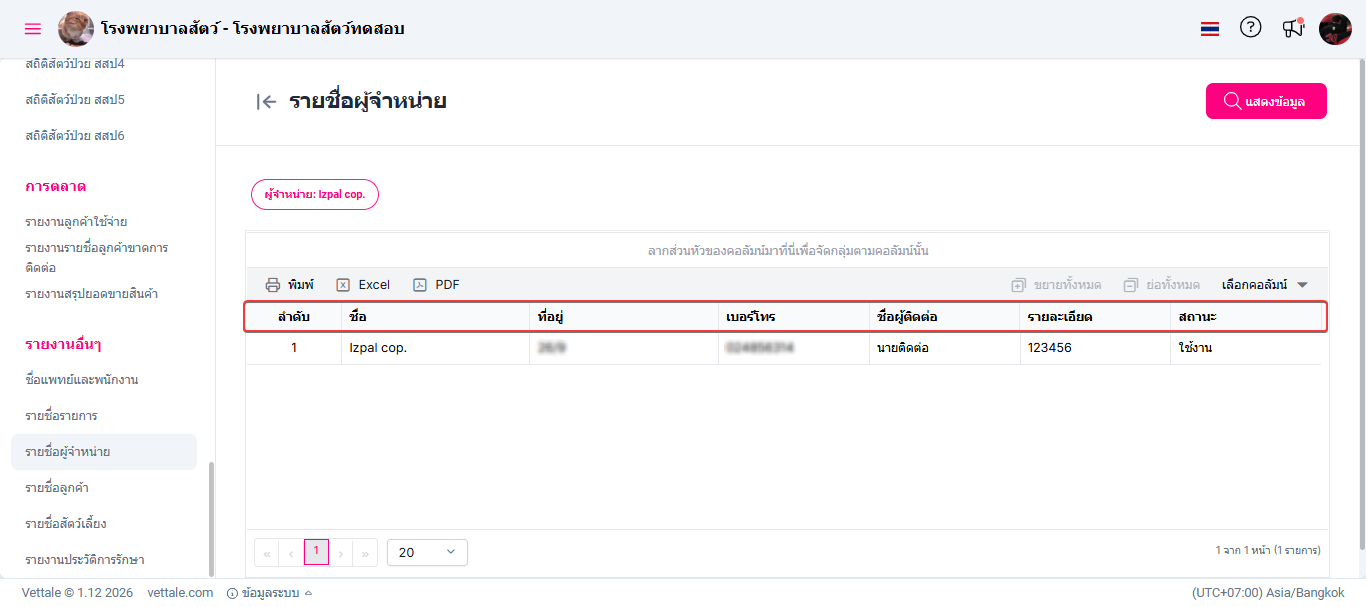Click the sidebar vertical scrollbar
The width and height of the screenshot is (1366, 607).
click(x=210, y=518)
